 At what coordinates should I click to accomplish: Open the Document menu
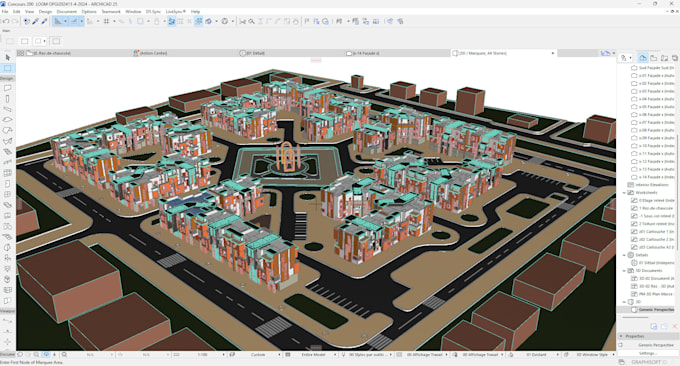(x=66, y=12)
